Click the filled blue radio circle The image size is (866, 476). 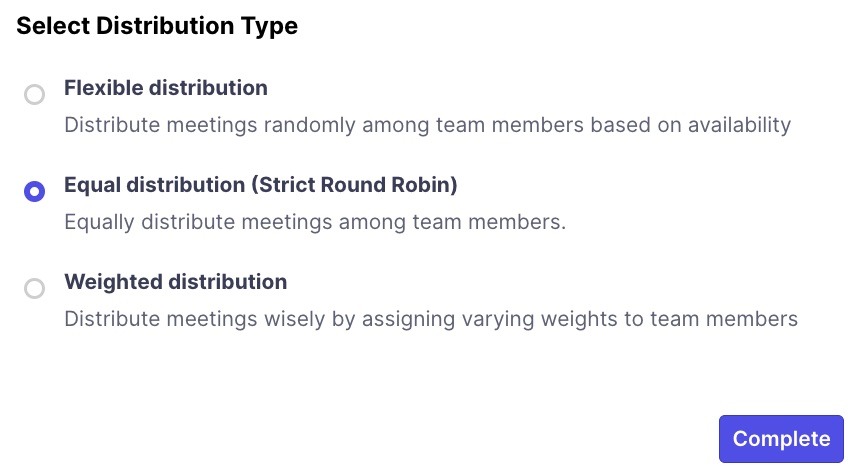(x=34, y=192)
